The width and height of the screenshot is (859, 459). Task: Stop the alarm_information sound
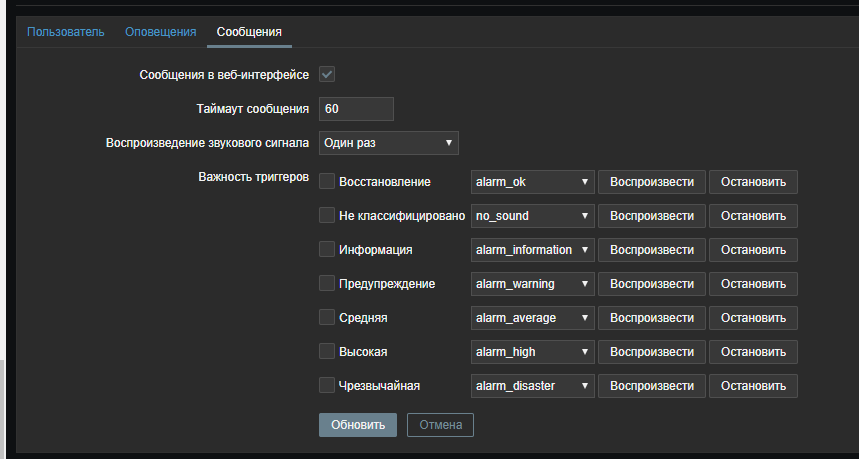point(754,250)
